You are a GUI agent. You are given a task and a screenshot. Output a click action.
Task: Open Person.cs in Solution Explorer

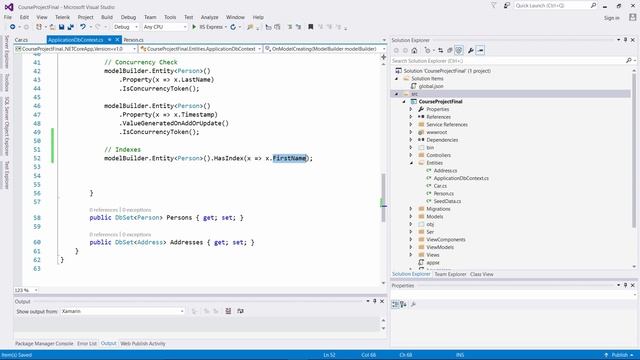[443, 193]
